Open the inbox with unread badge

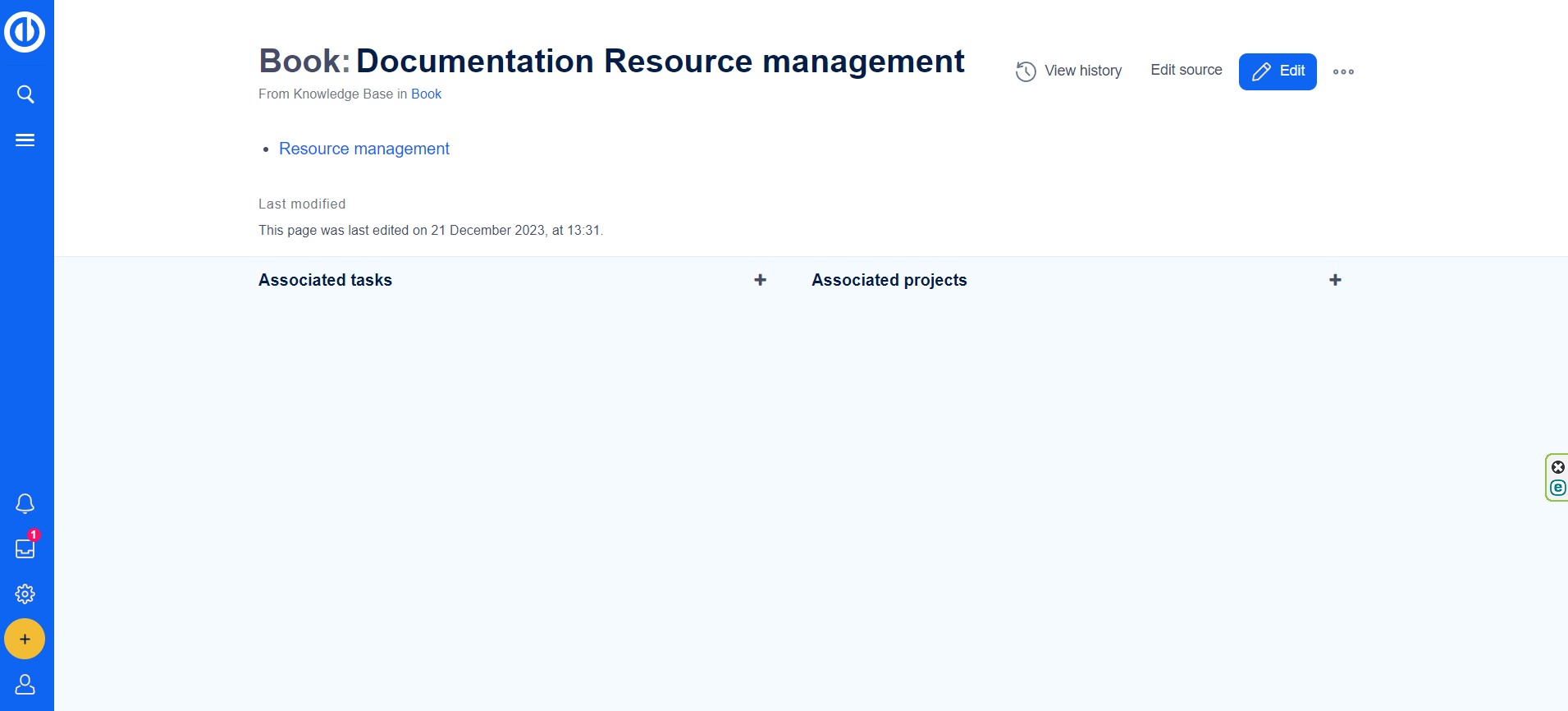(x=25, y=548)
